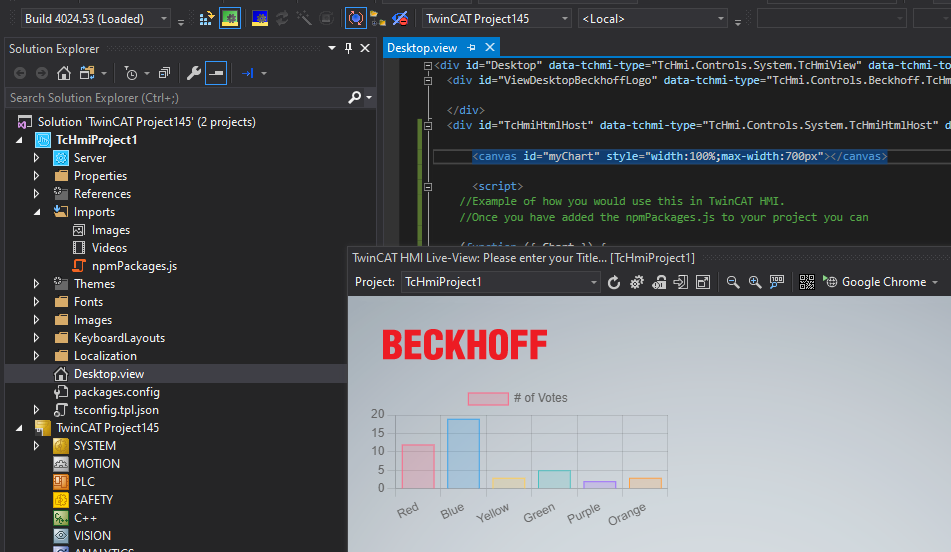Select Desktop.view in Solution Explorer
951x552 pixels.
[x=109, y=374]
